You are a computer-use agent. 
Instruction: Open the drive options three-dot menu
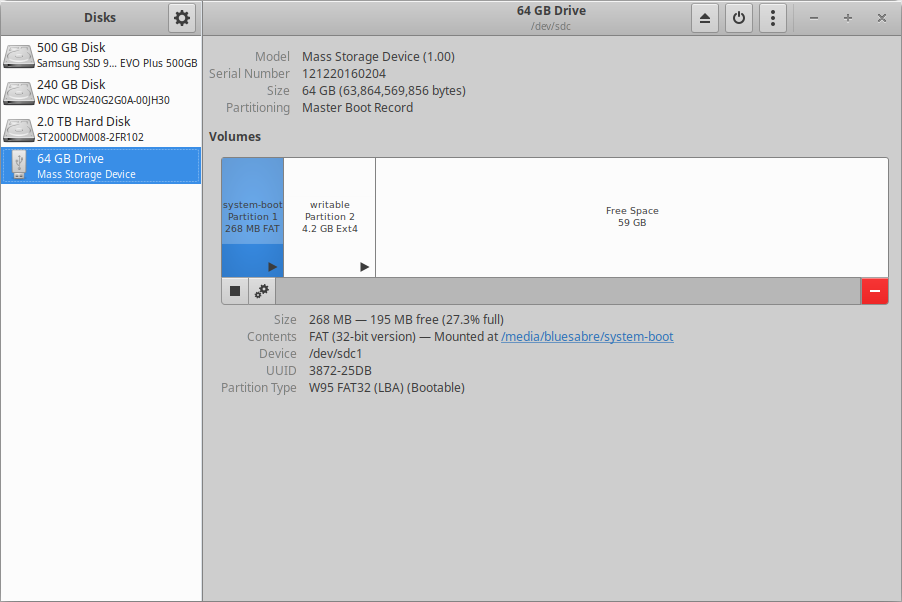tap(773, 17)
